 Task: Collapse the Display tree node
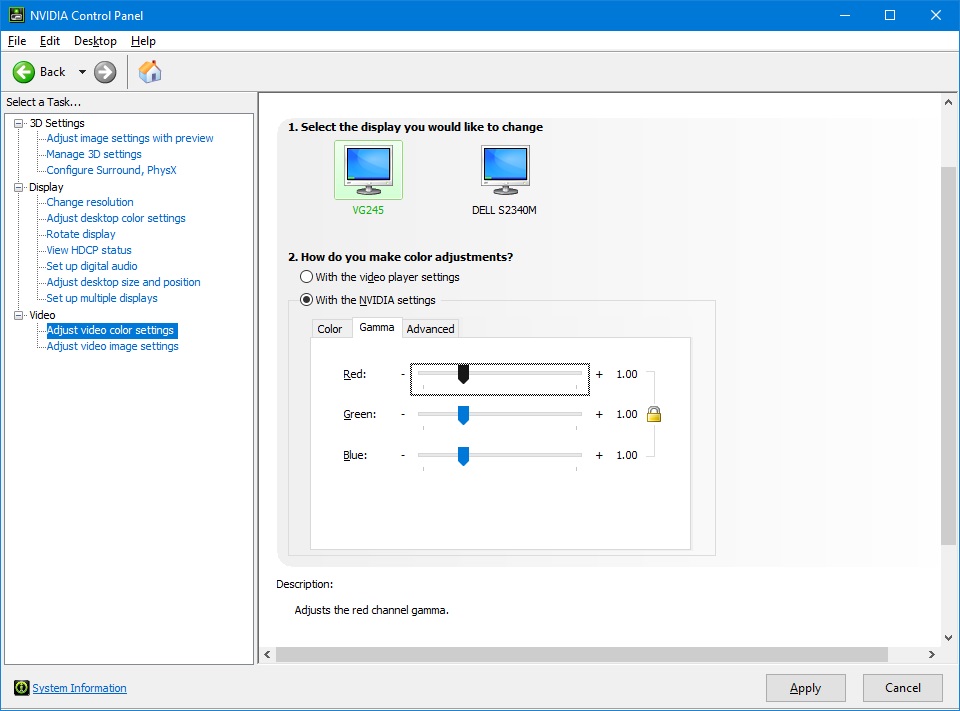18,187
